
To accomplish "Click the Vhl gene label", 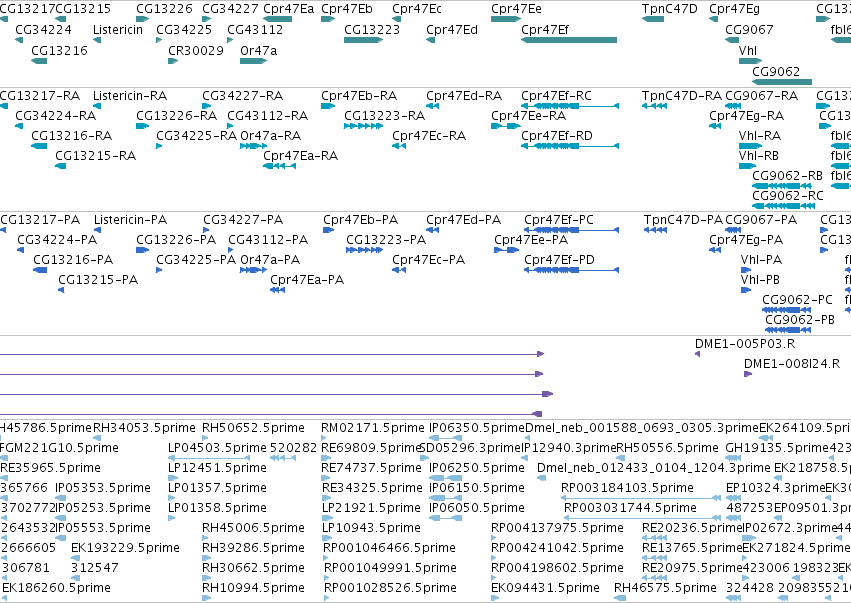I will coord(748,50).
